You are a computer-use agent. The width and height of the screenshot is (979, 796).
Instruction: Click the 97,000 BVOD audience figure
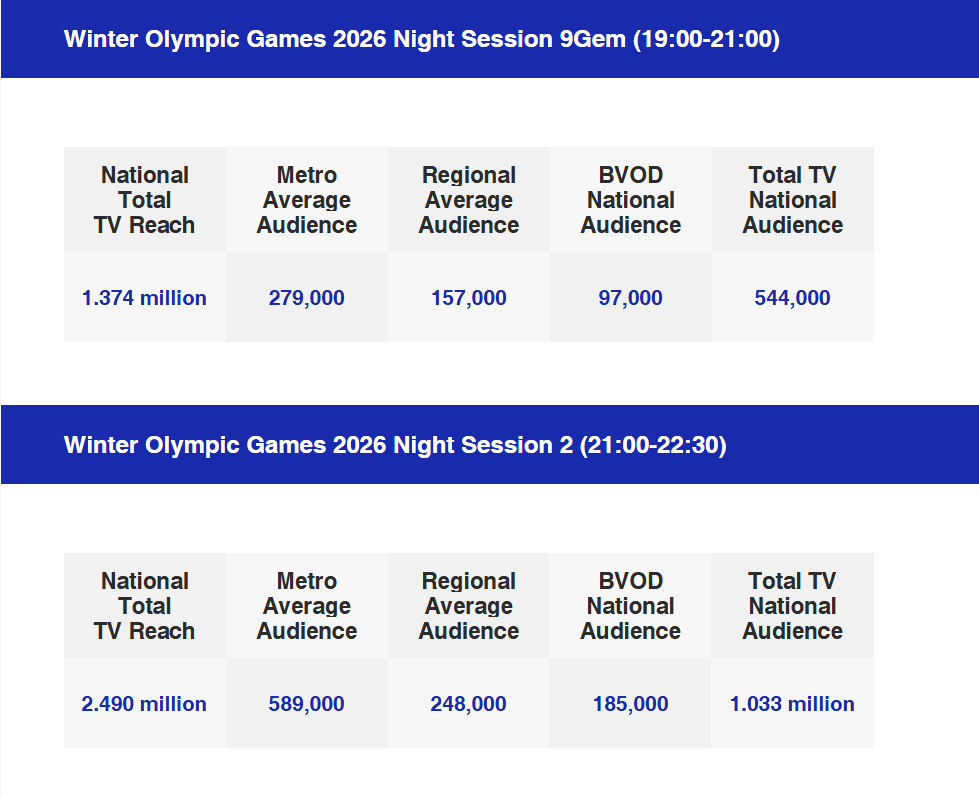click(x=630, y=298)
